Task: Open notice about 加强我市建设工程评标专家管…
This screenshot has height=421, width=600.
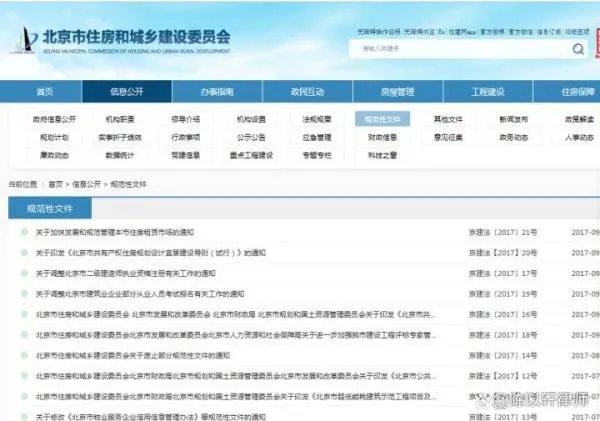Action: click(236, 335)
